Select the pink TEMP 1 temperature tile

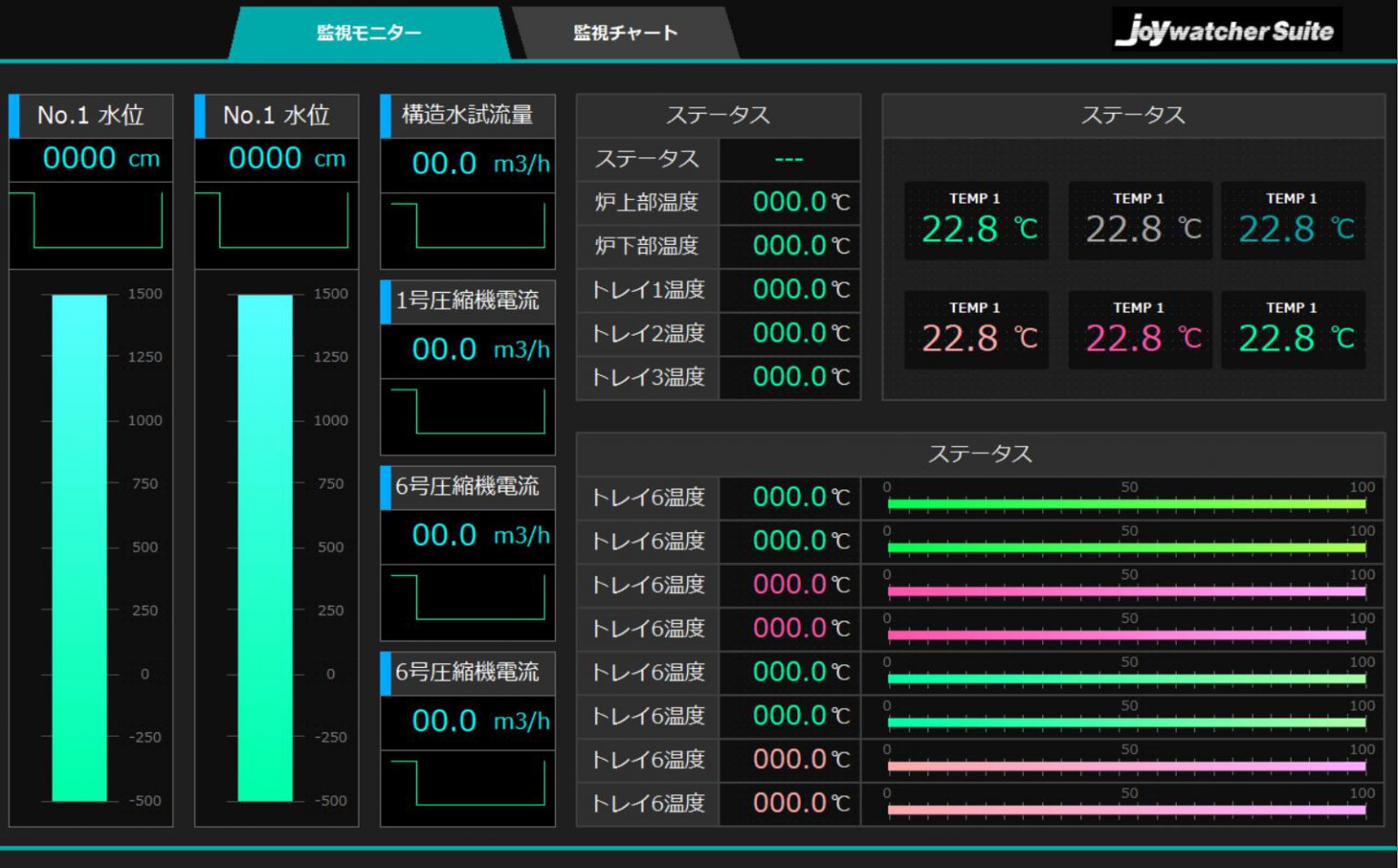coord(1139,332)
